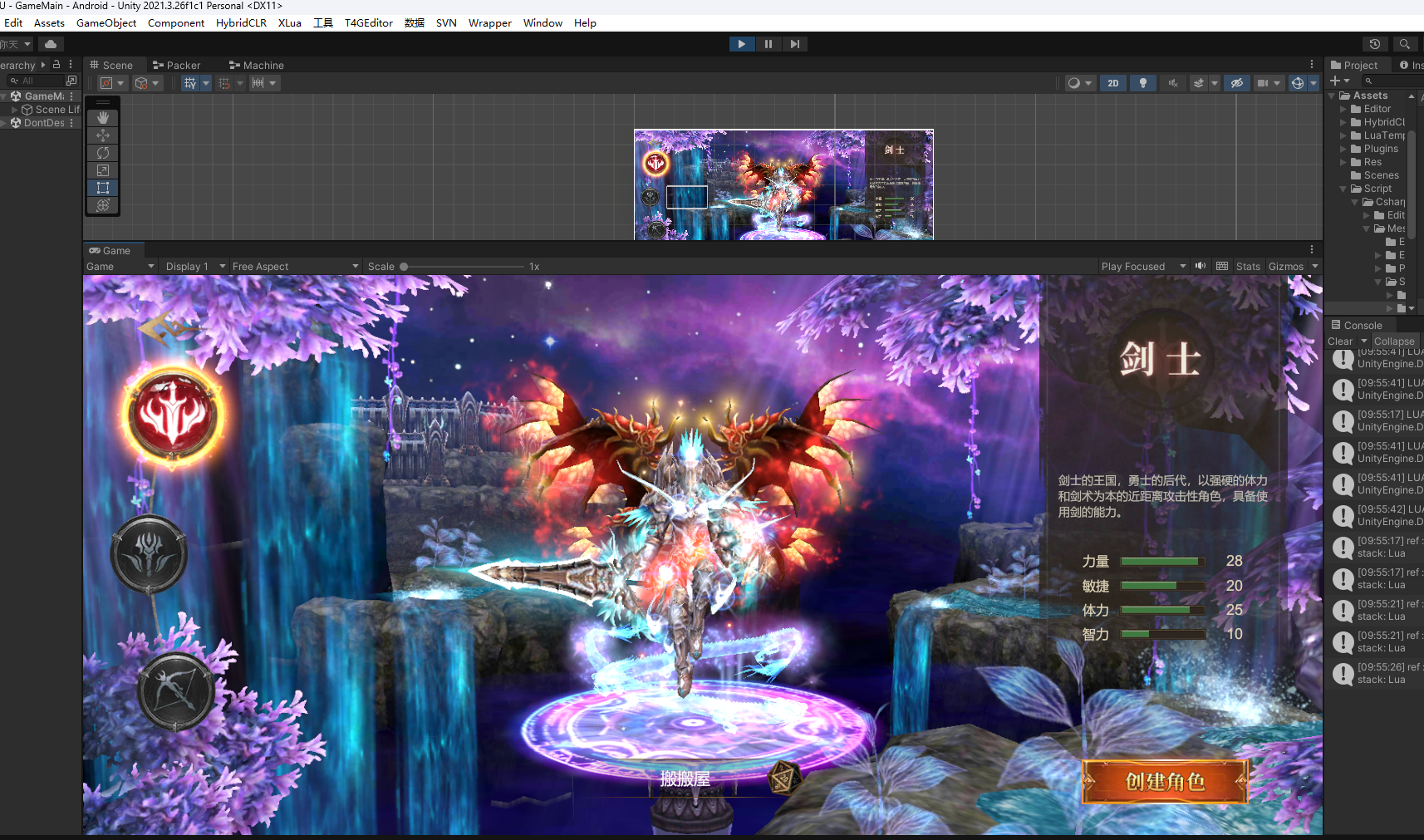Open the cloud services icon
Screen dimensions: 1424x840
click(x=51, y=44)
